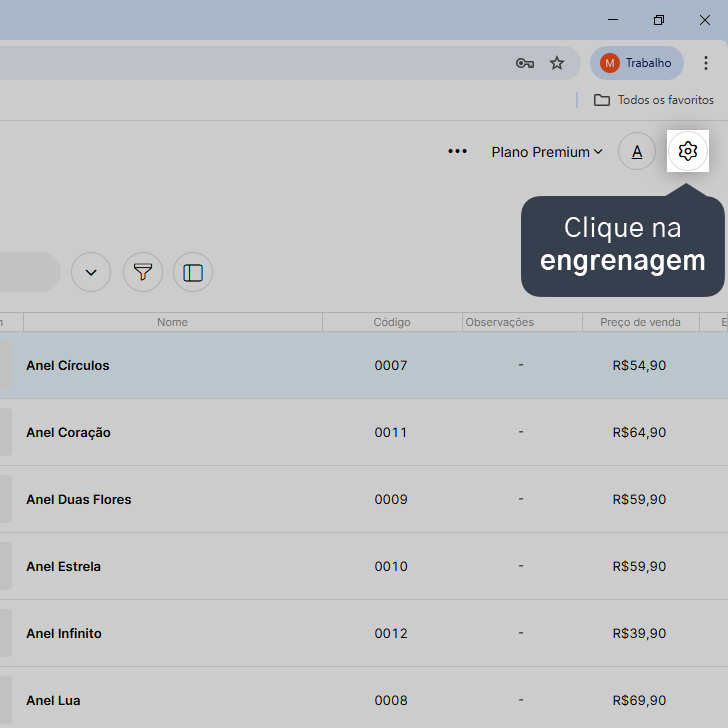The height and width of the screenshot is (728, 728).
Task: Click code 0011 cell
Action: tap(391, 432)
